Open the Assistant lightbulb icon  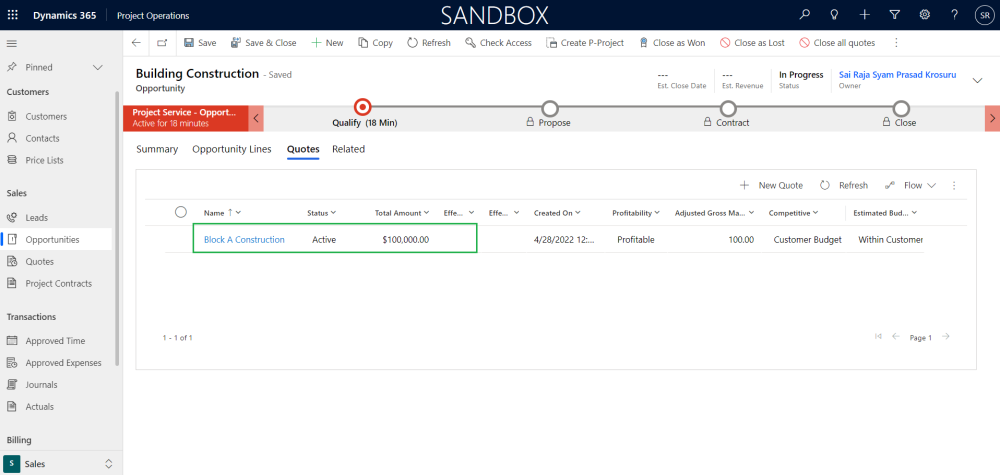coord(834,15)
